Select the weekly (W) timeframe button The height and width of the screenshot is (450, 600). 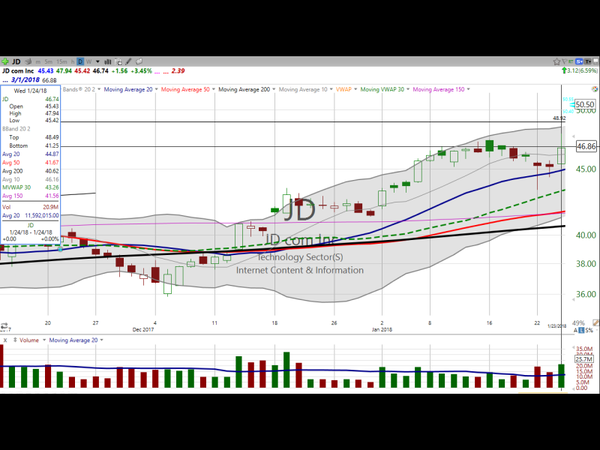[89, 62]
